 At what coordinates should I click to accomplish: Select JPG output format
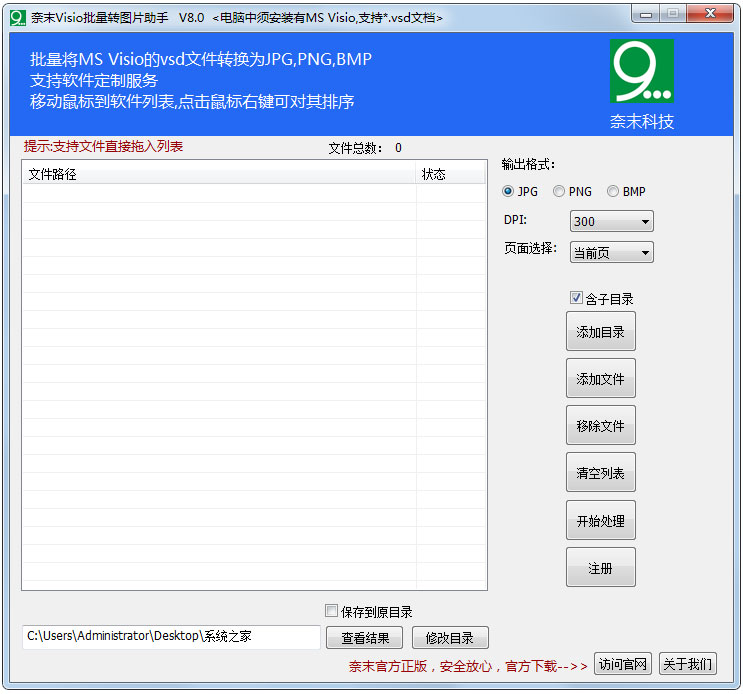(509, 192)
